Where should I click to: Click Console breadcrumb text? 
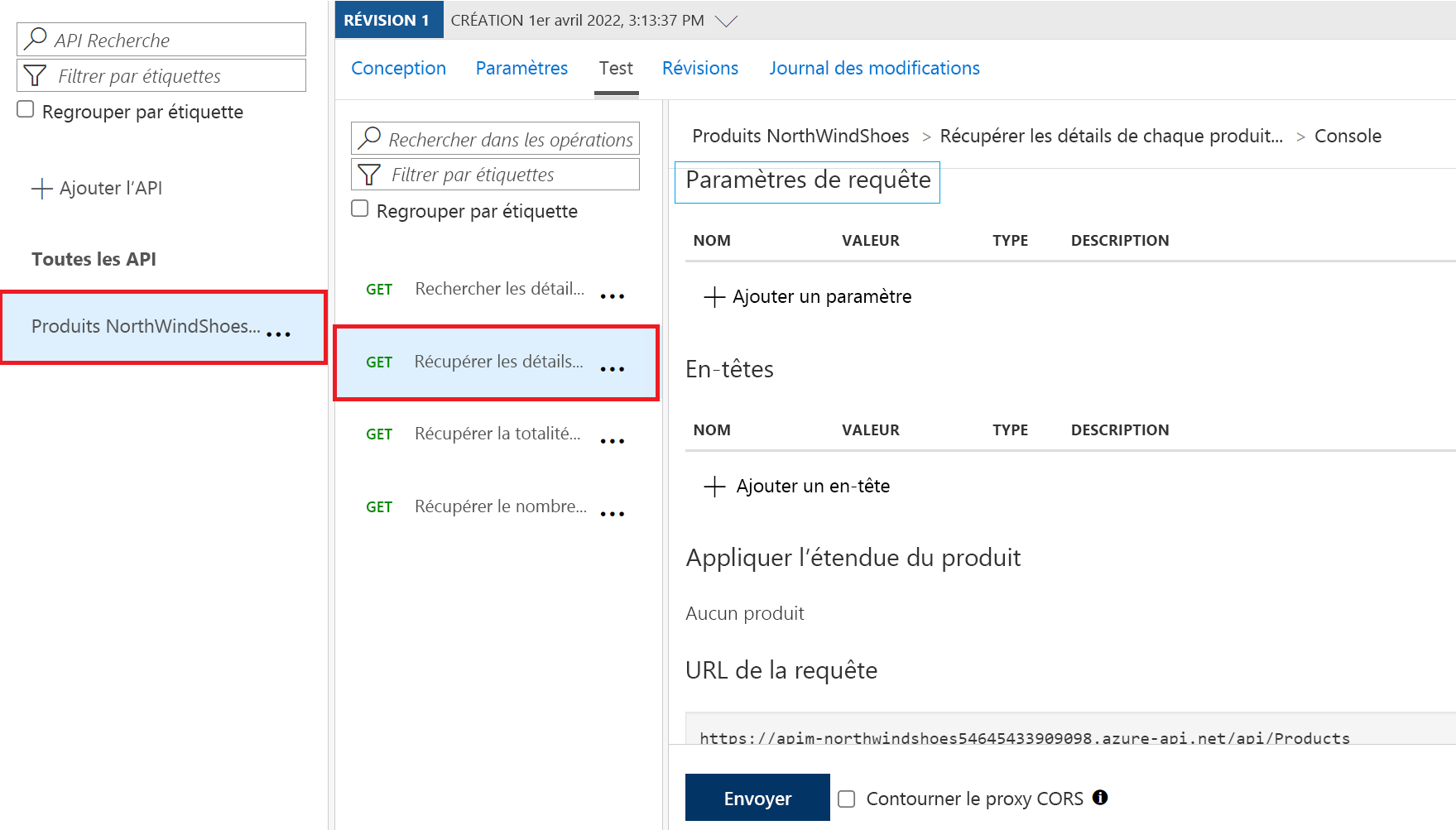click(x=1348, y=136)
